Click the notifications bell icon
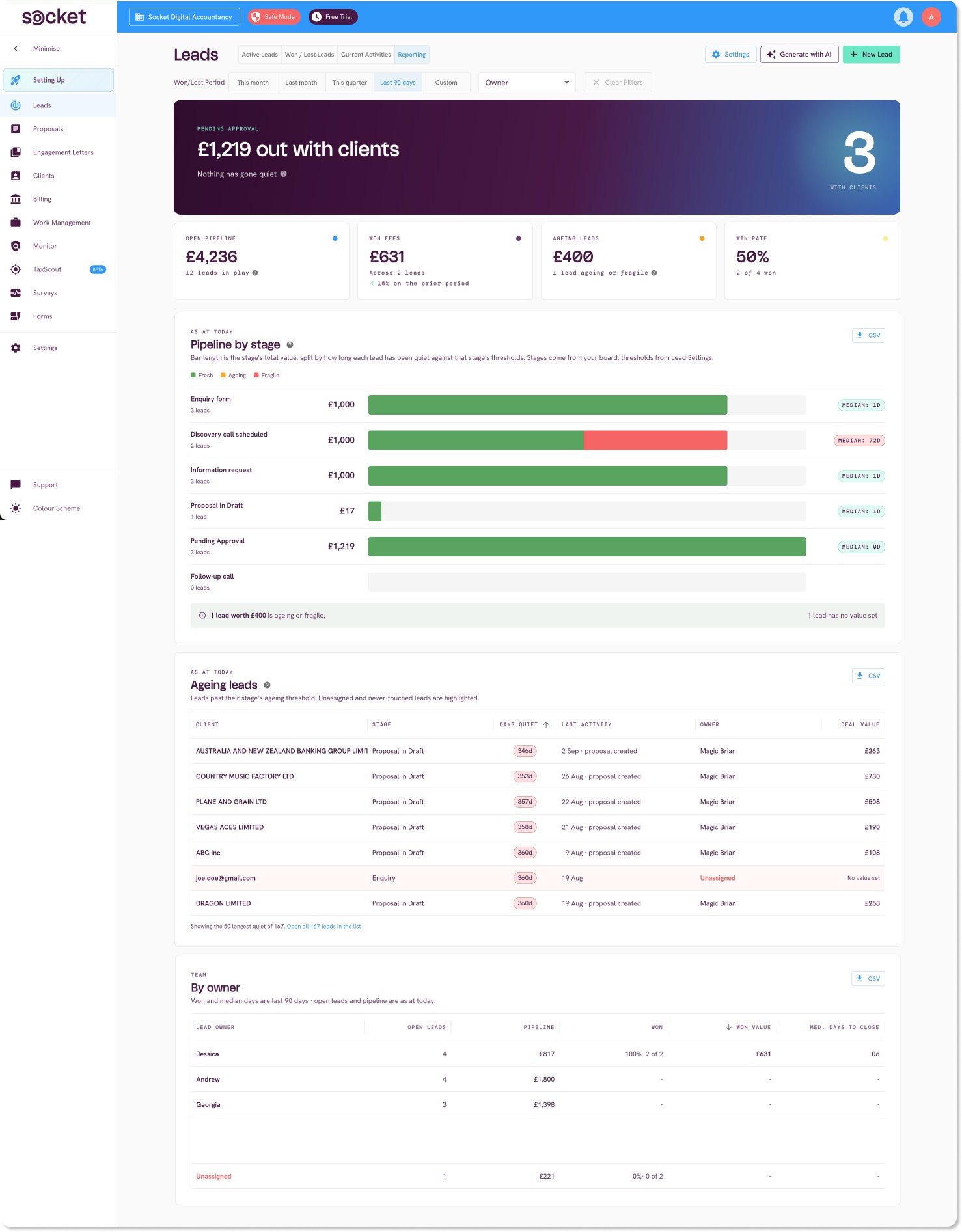Screen dimensions: 962x1232 coord(903,17)
